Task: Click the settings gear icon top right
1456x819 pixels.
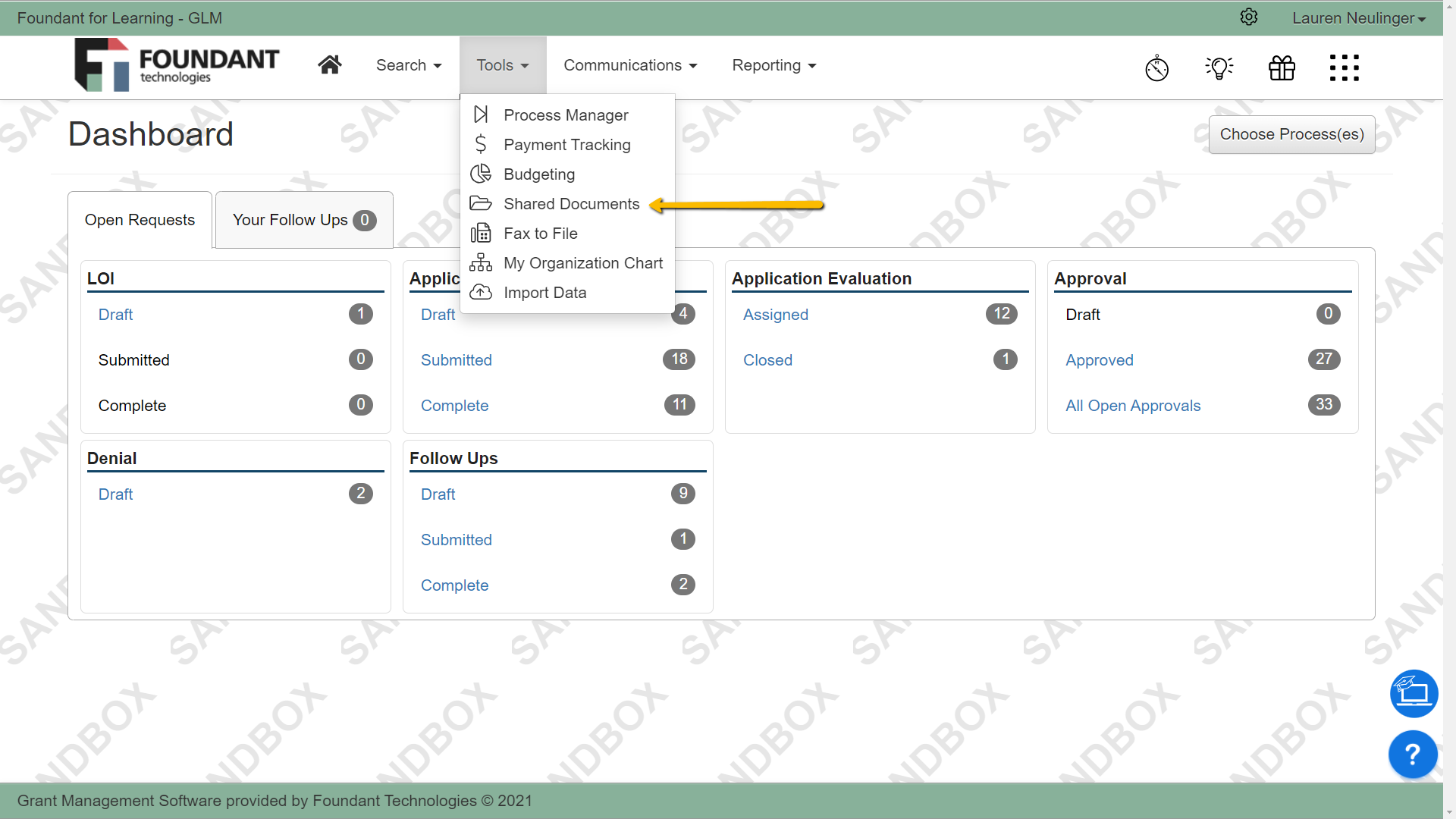Action: click(1249, 15)
